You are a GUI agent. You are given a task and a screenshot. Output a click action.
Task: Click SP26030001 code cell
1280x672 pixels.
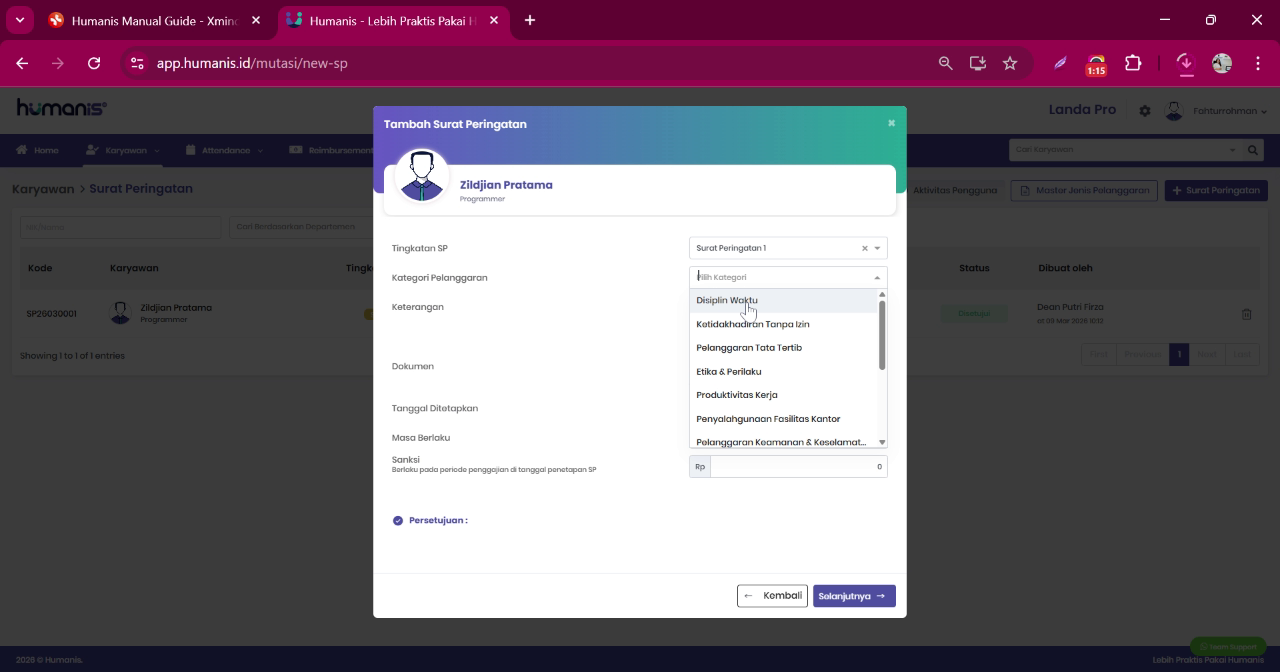(x=52, y=314)
